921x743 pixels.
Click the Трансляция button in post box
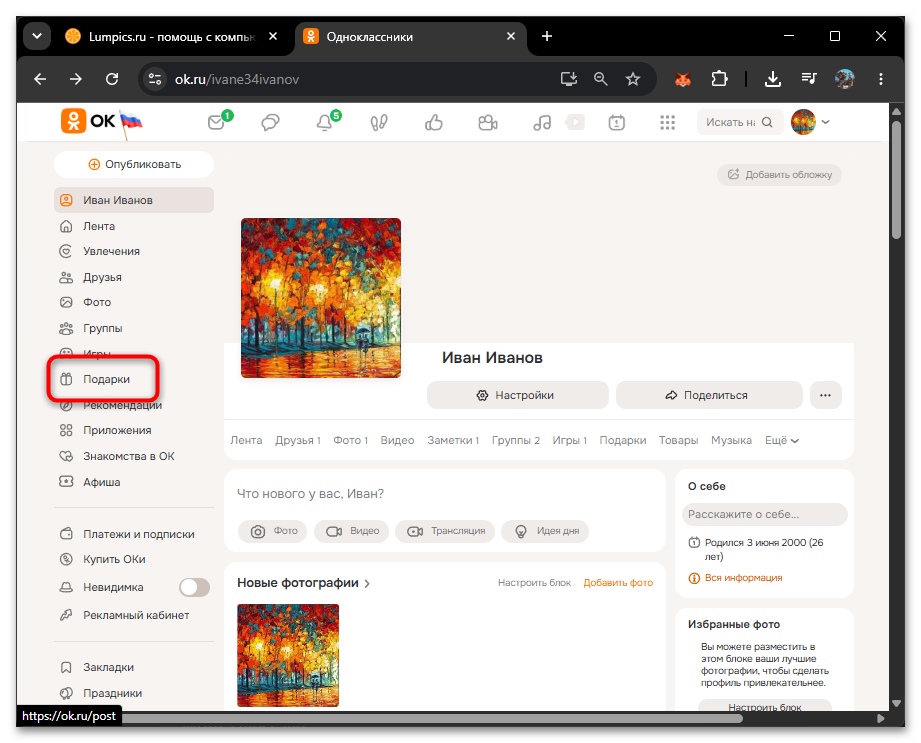pyautogui.click(x=445, y=531)
